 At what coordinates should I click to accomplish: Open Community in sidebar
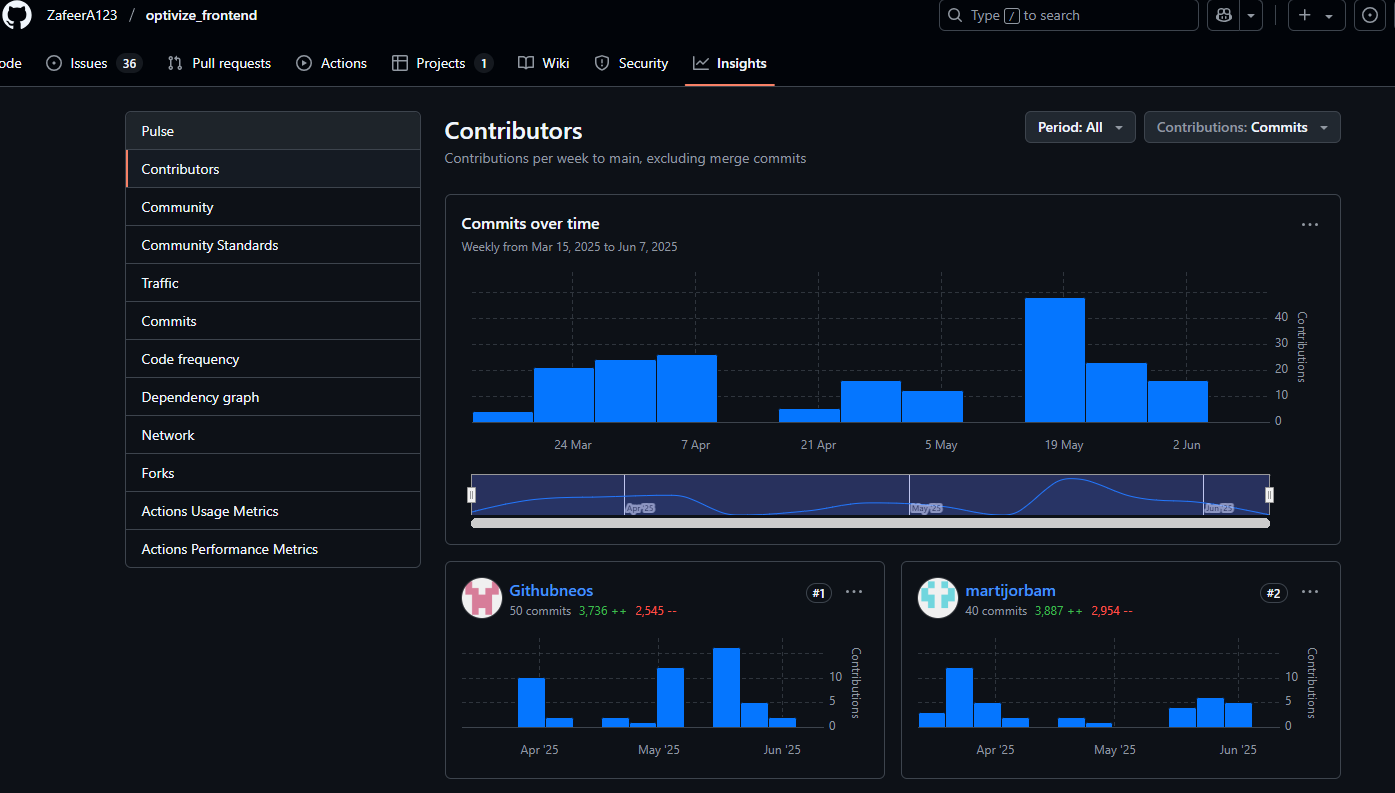point(273,207)
